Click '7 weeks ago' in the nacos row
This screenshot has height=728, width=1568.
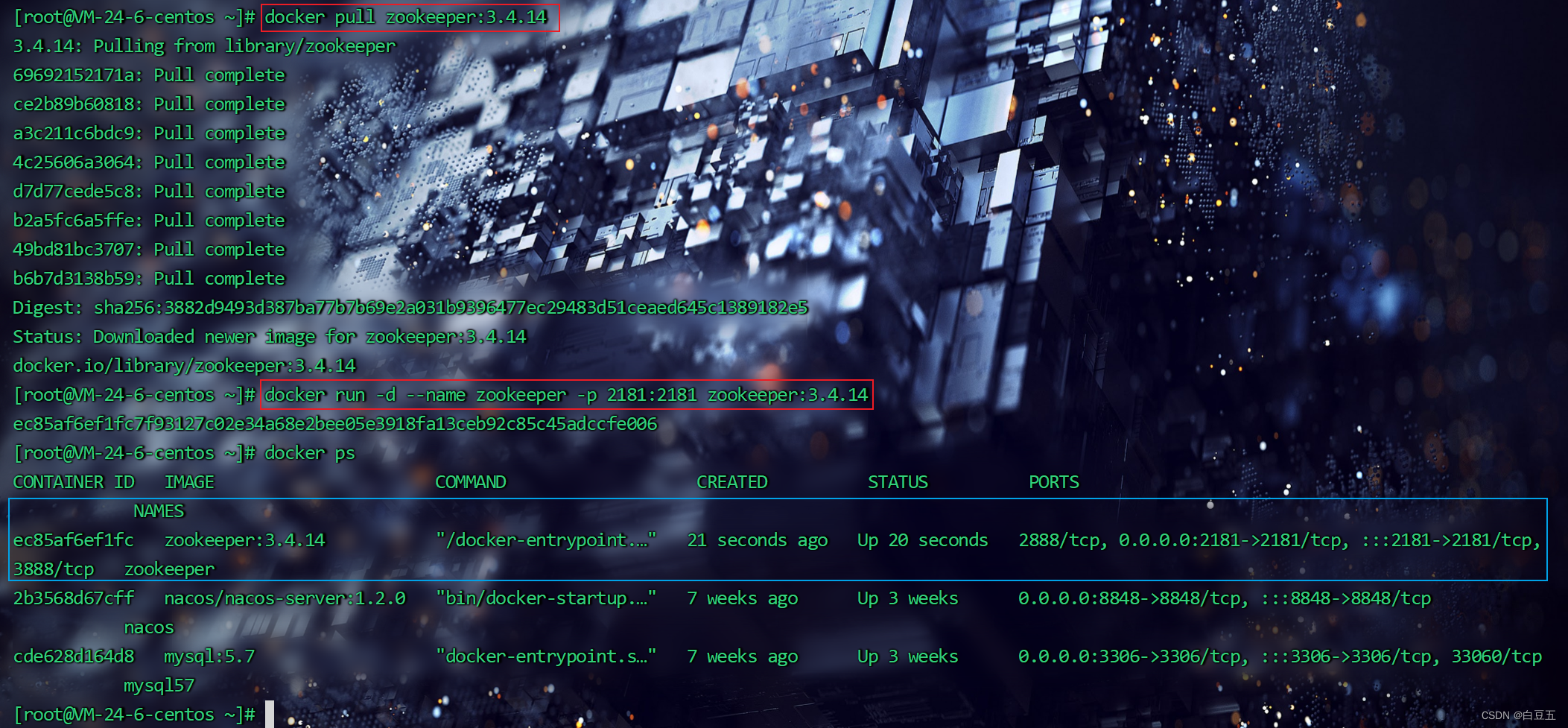(743, 598)
